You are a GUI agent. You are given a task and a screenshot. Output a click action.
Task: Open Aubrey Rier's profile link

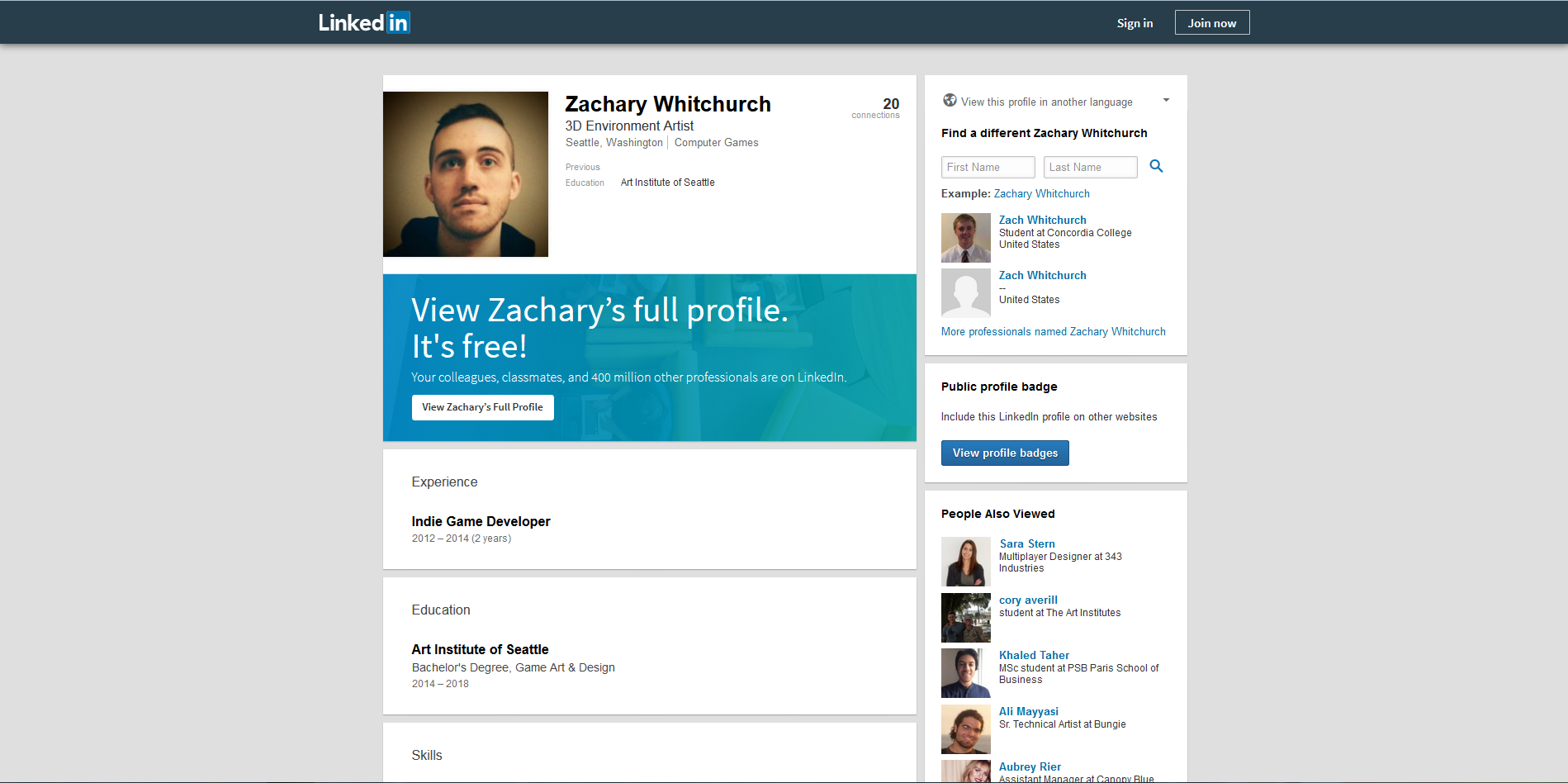coord(1030,767)
